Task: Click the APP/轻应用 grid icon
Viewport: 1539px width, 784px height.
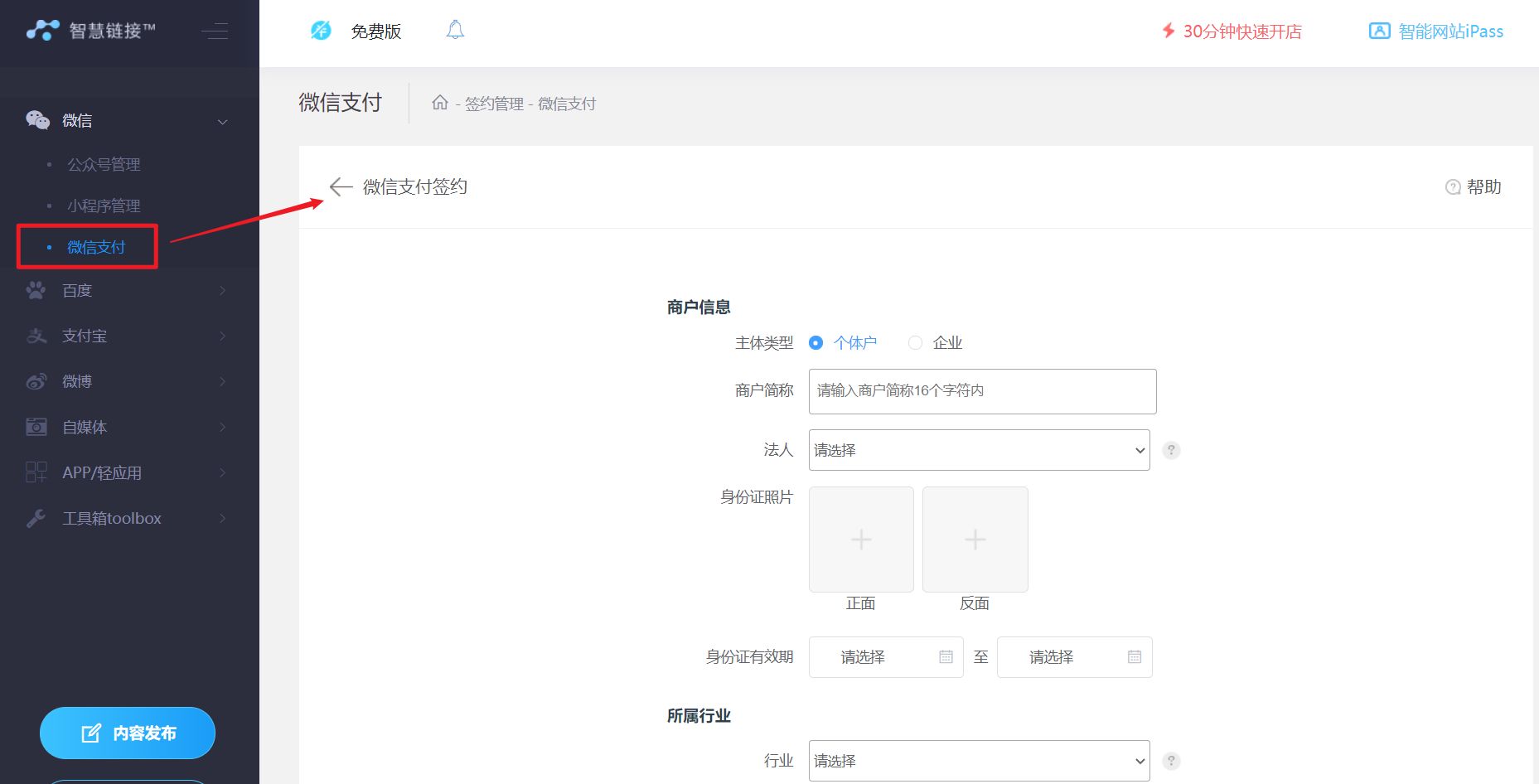Action: [x=36, y=472]
